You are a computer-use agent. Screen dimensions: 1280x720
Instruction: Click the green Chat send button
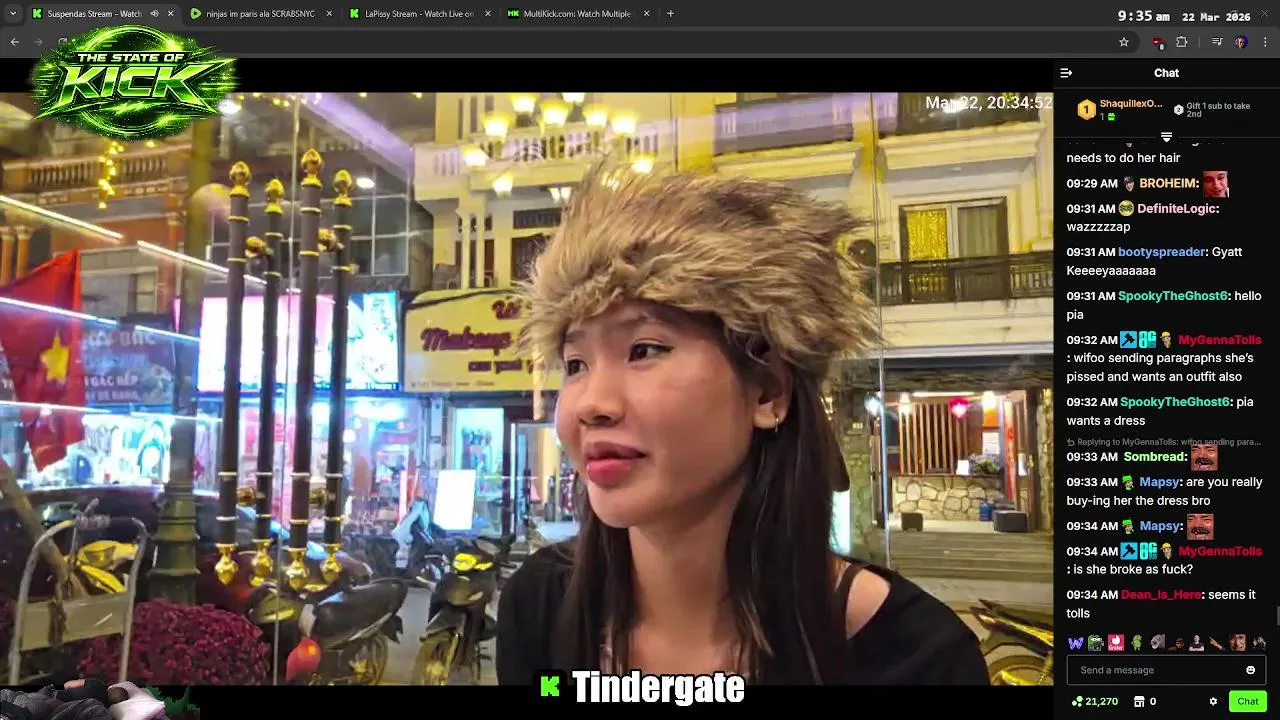tap(1247, 701)
